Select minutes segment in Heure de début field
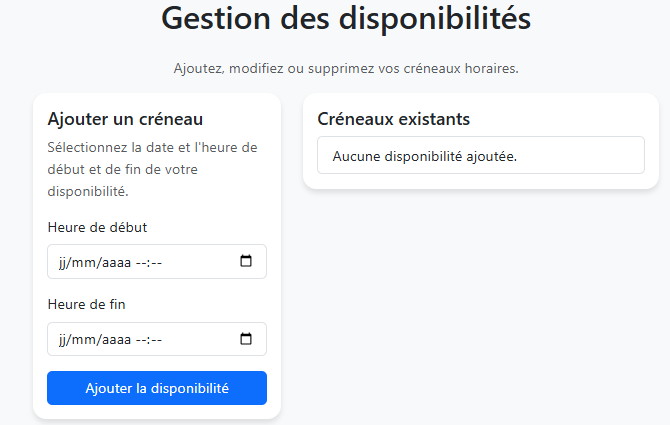 tap(156, 262)
